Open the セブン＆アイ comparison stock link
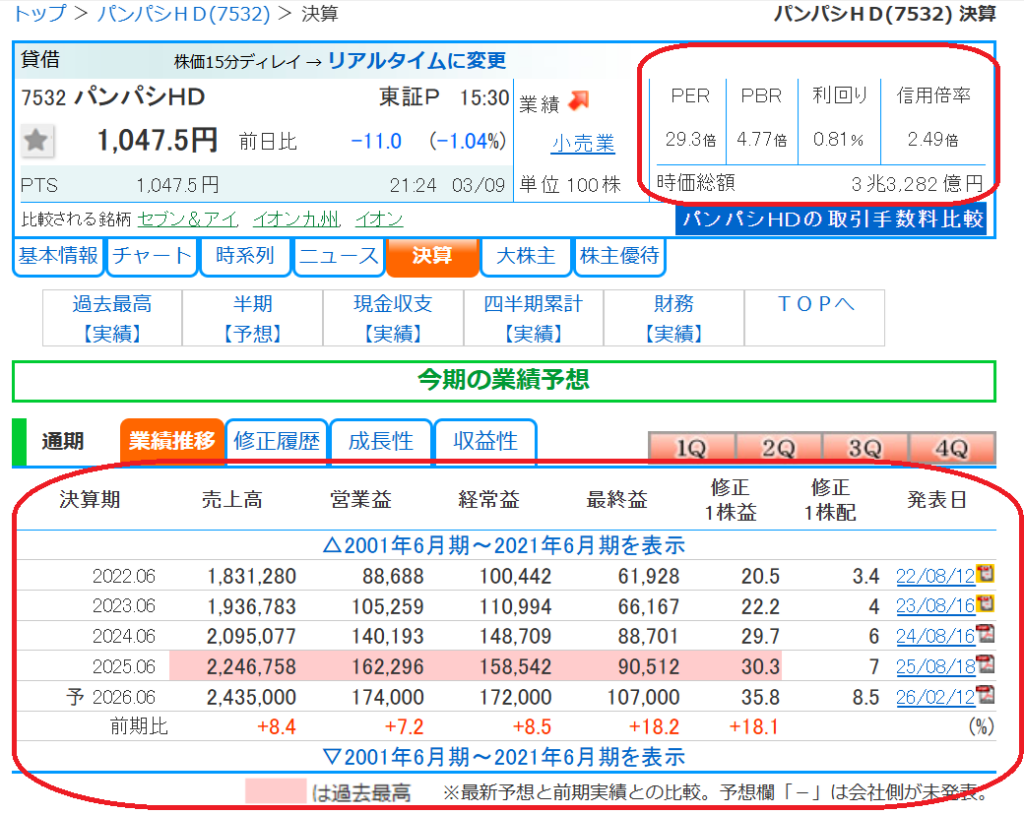 point(188,219)
